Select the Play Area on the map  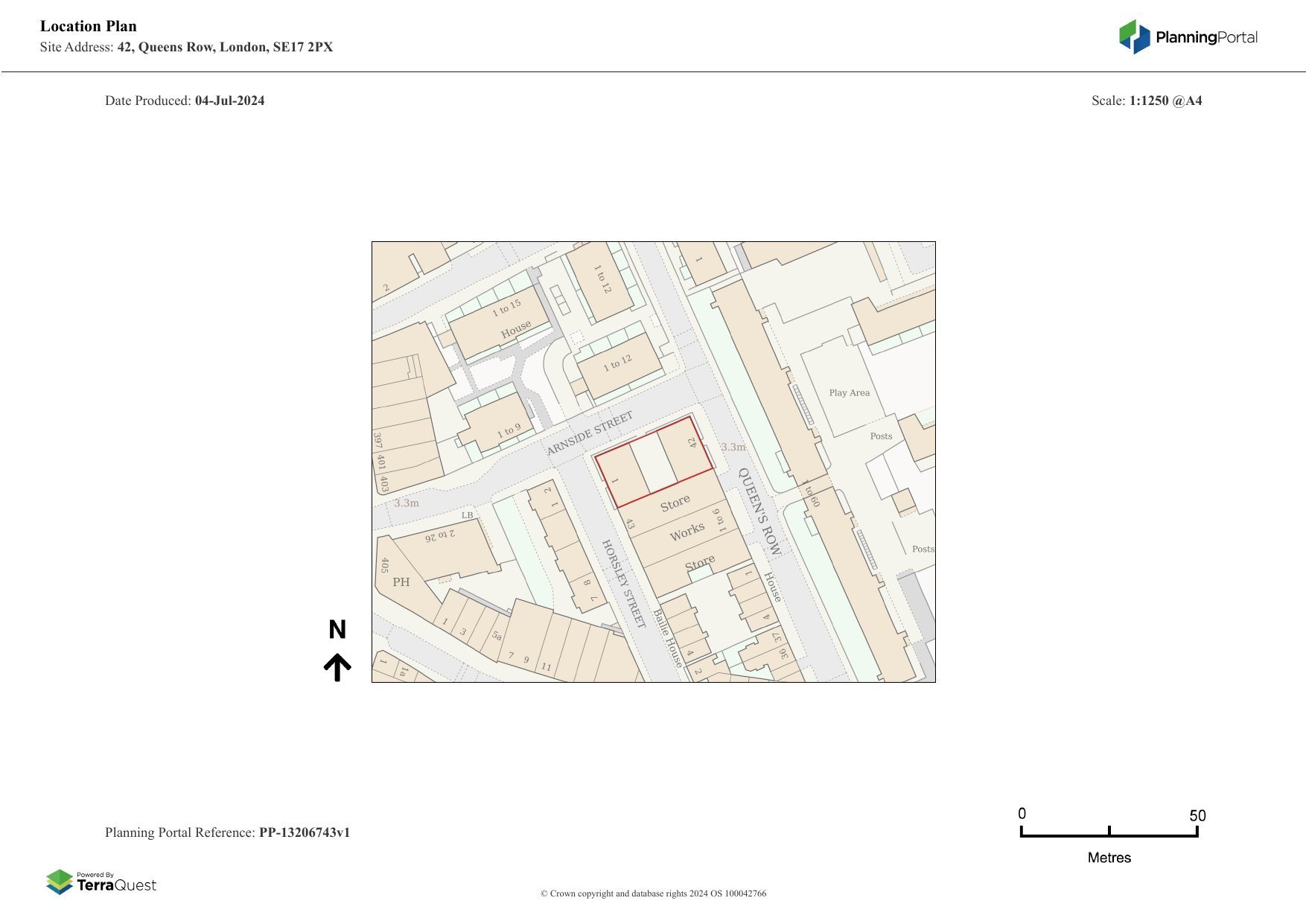[x=849, y=391]
